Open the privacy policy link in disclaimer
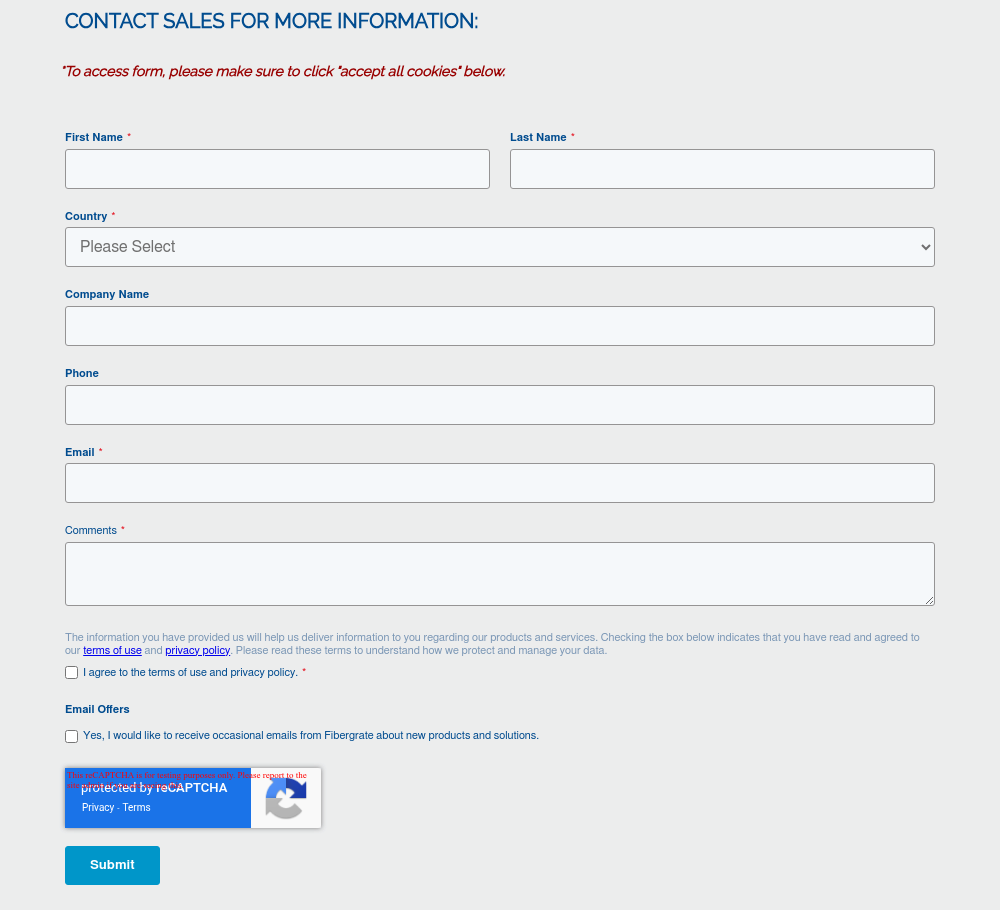Viewport: 1000px width, 910px height. [x=197, y=651]
